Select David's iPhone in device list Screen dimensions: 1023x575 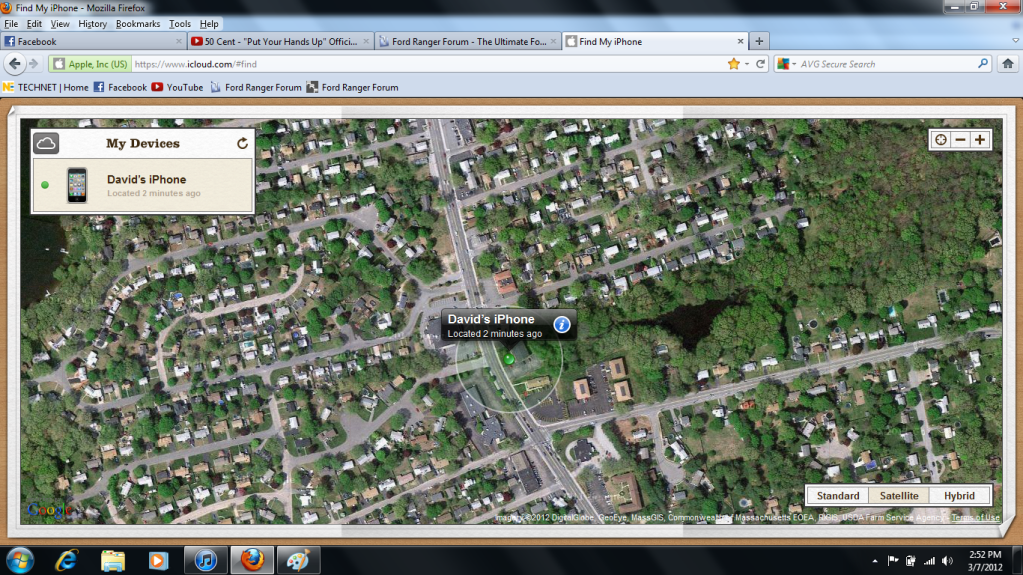(143, 185)
